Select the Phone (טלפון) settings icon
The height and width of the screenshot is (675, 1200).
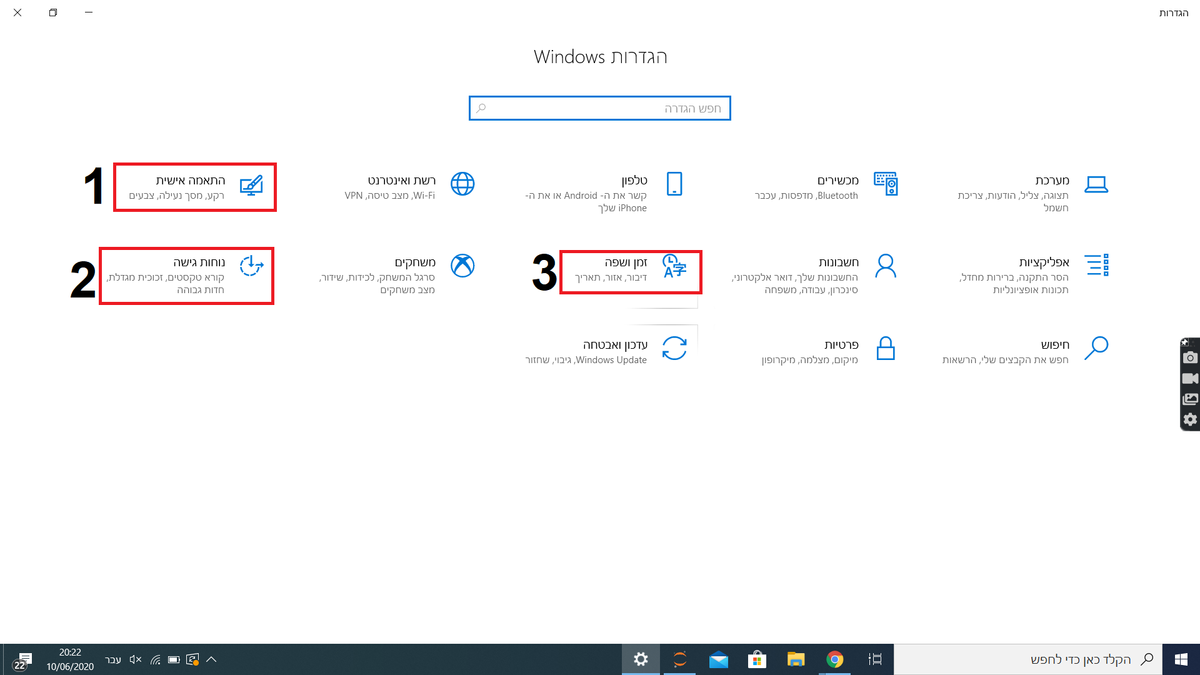(674, 183)
